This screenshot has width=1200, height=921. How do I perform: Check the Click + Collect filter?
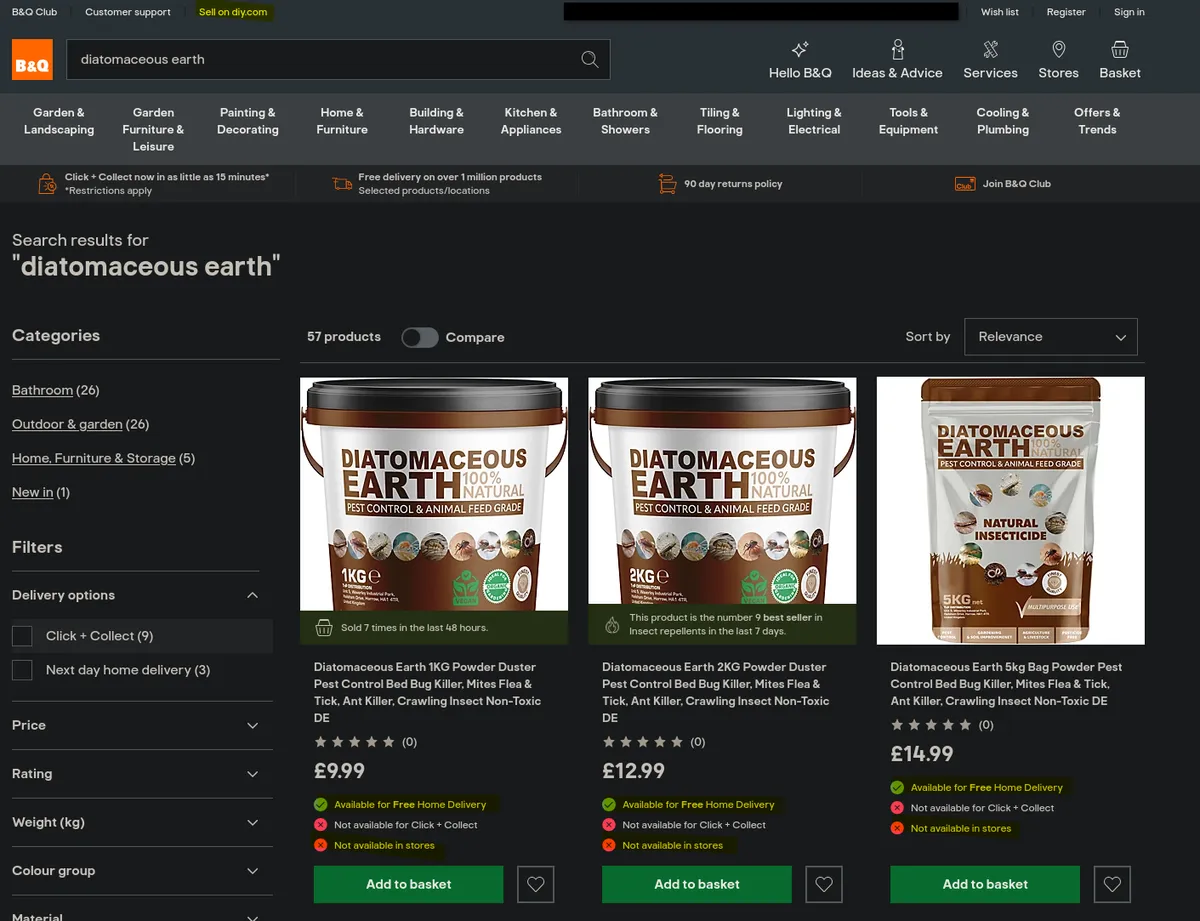[x=22, y=636]
